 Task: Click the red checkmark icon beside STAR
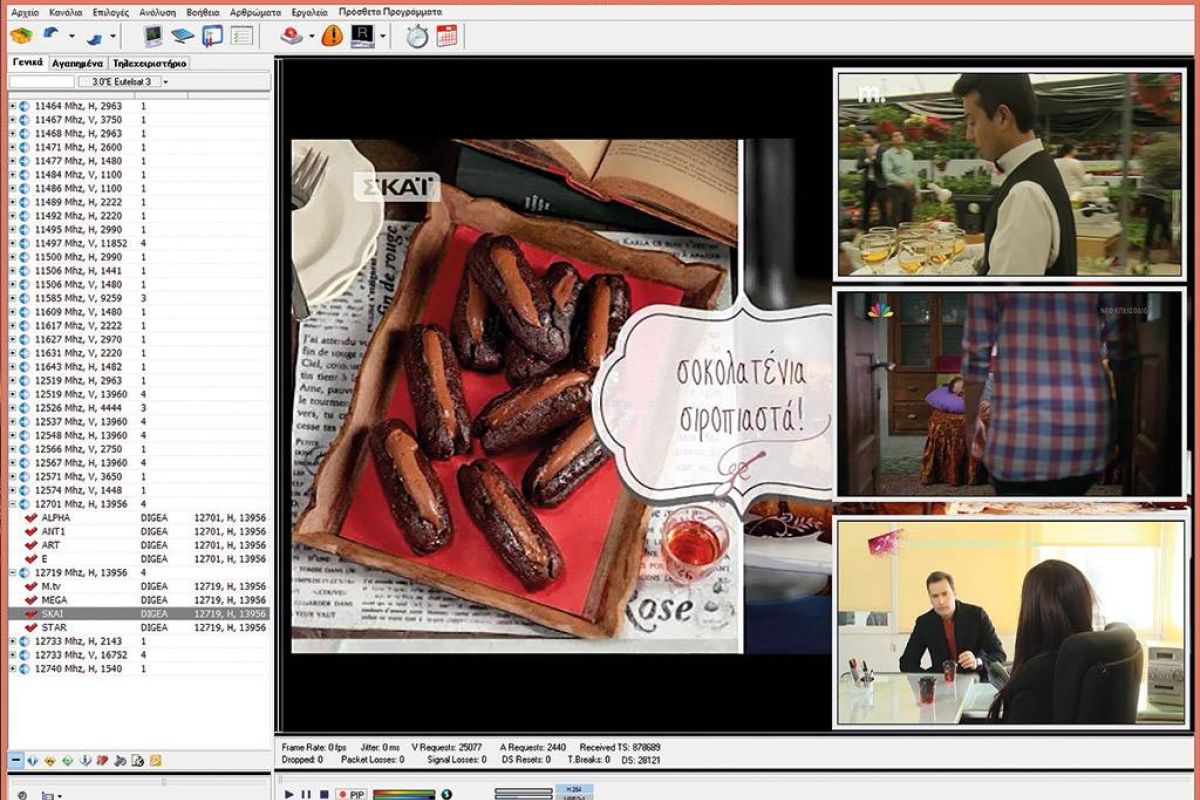tap(31, 627)
